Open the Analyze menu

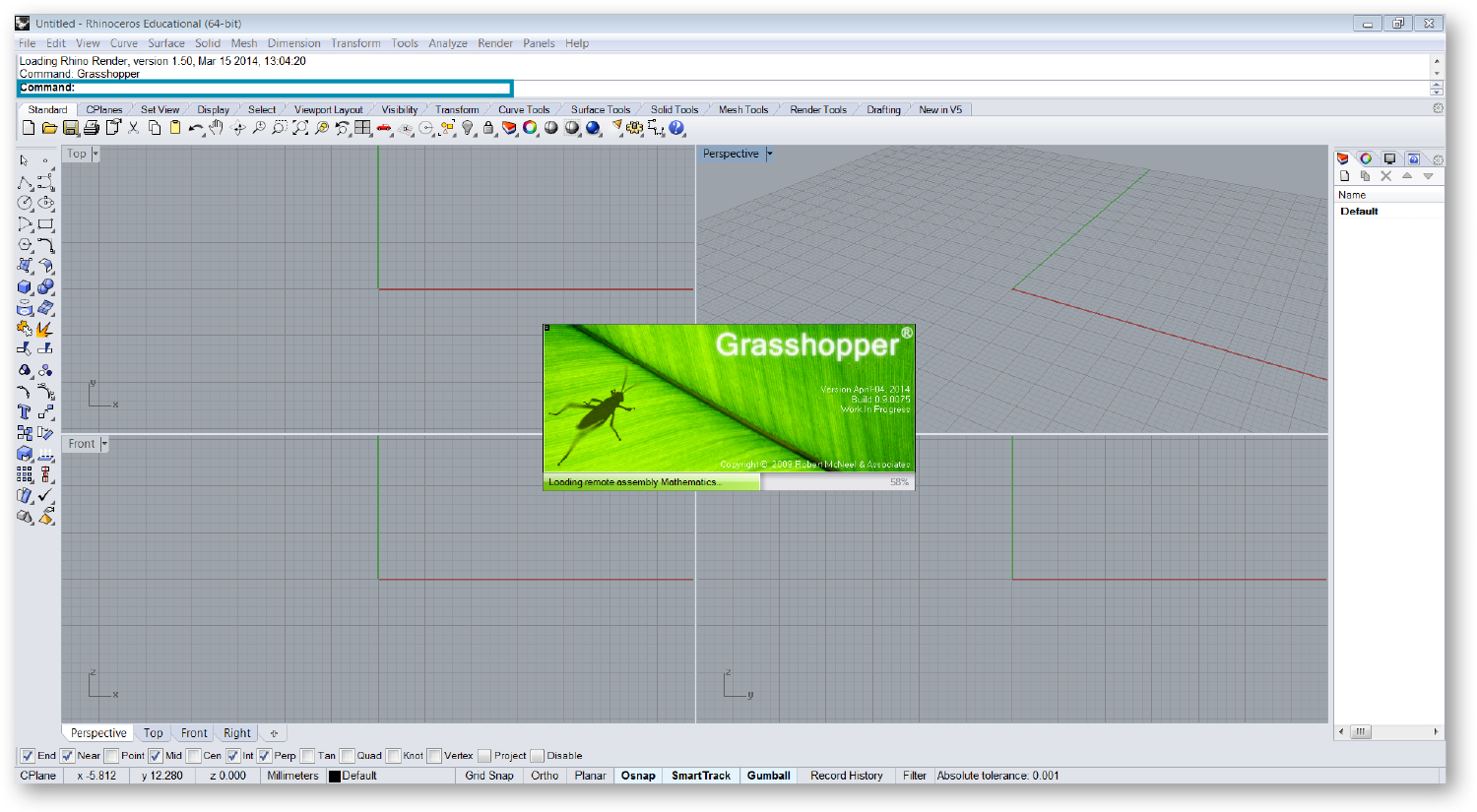[x=447, y=43]
